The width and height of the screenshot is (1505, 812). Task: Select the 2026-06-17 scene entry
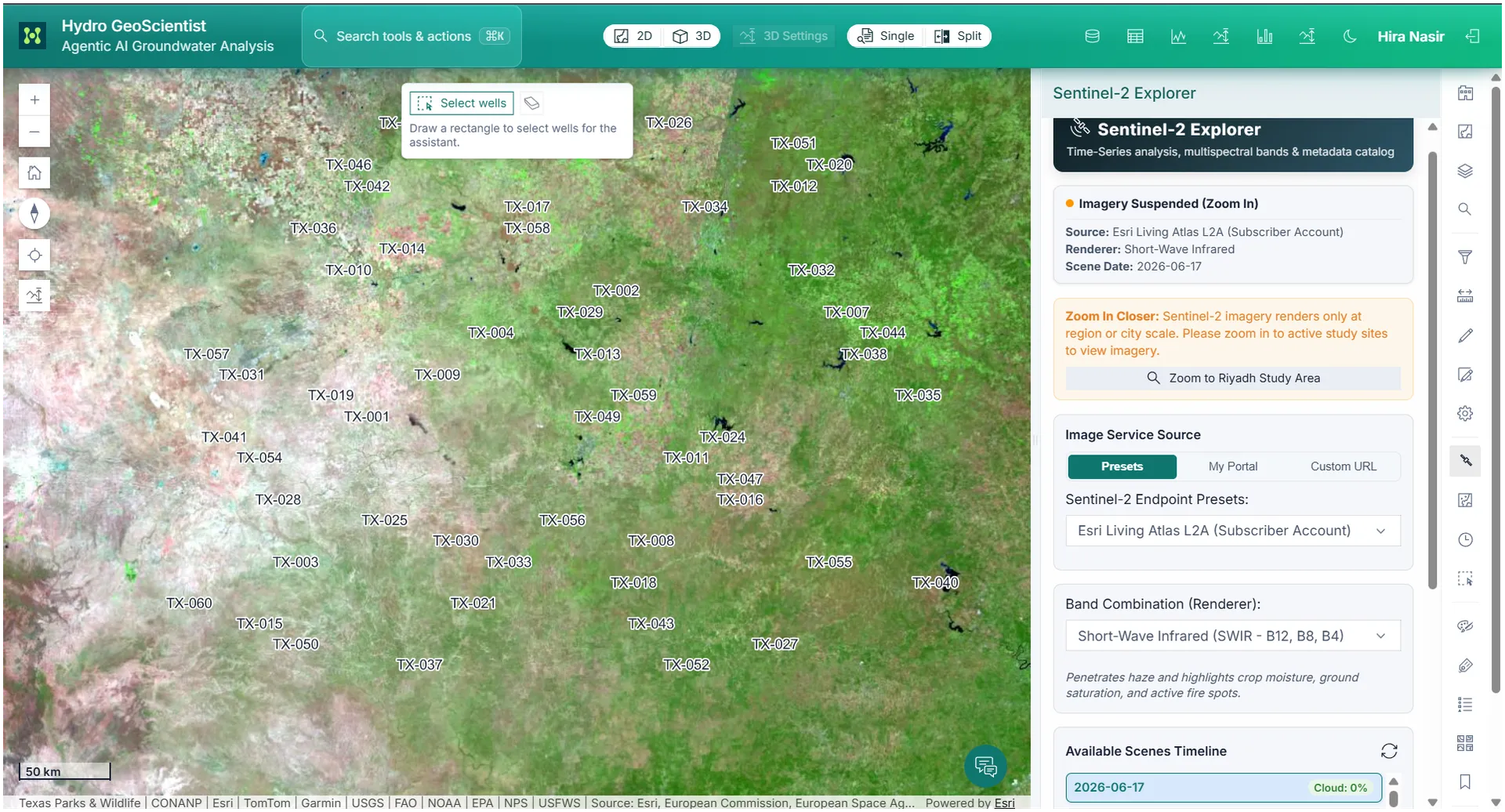[1223, 787]
